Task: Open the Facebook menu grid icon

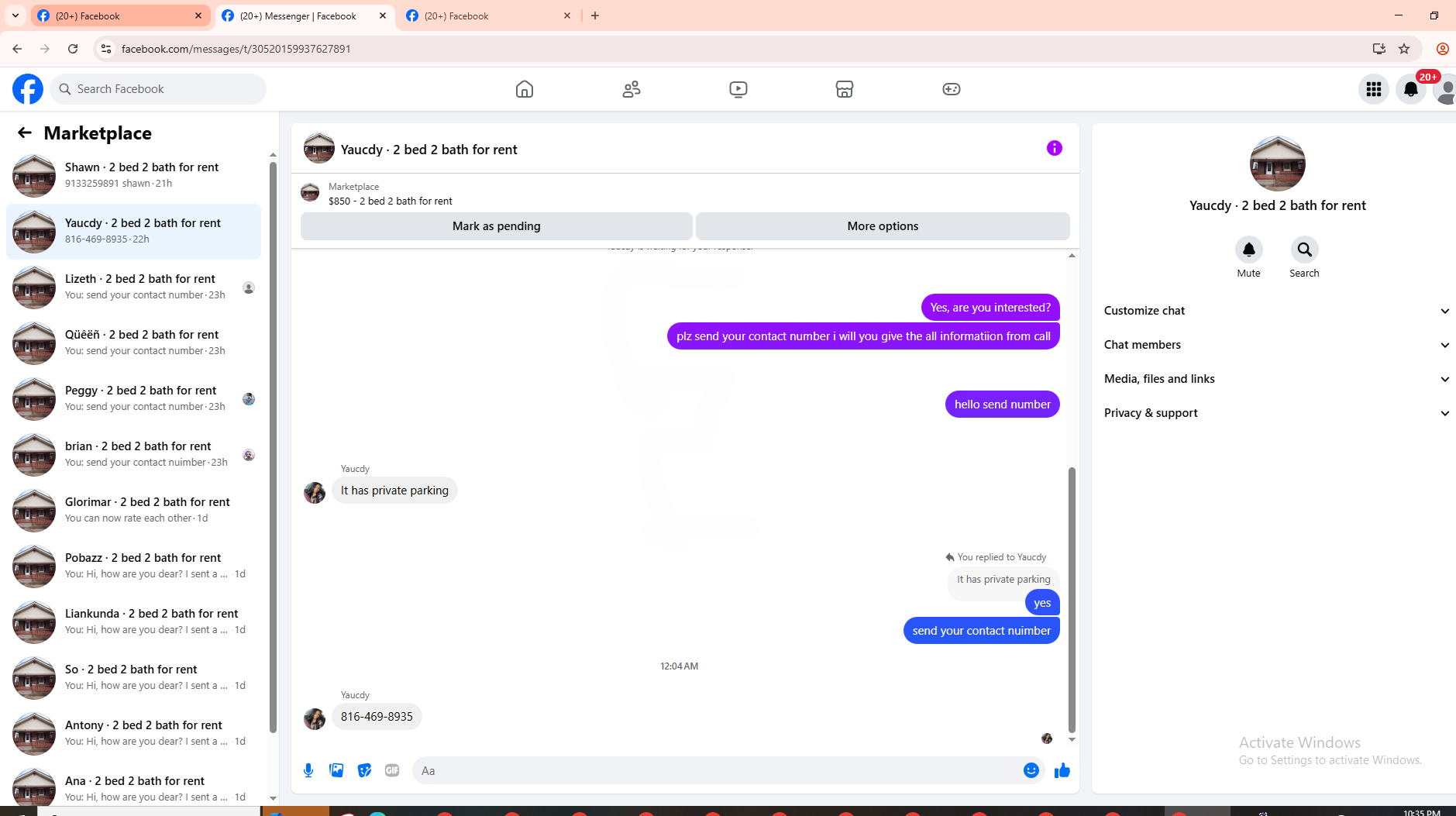Action: point(1374,89)
